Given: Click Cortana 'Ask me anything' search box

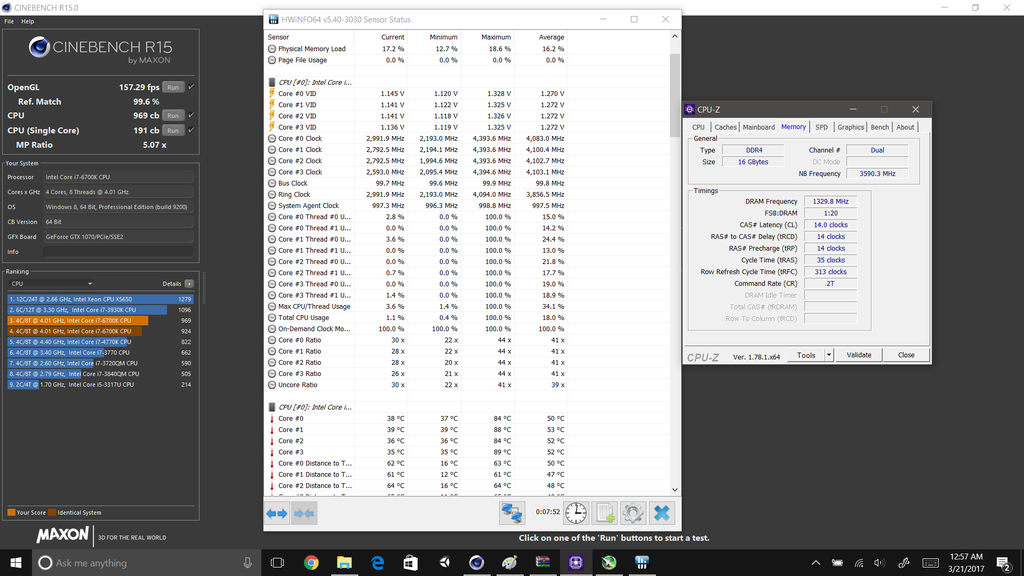Looking at the screenshot, I should [147, 562].
